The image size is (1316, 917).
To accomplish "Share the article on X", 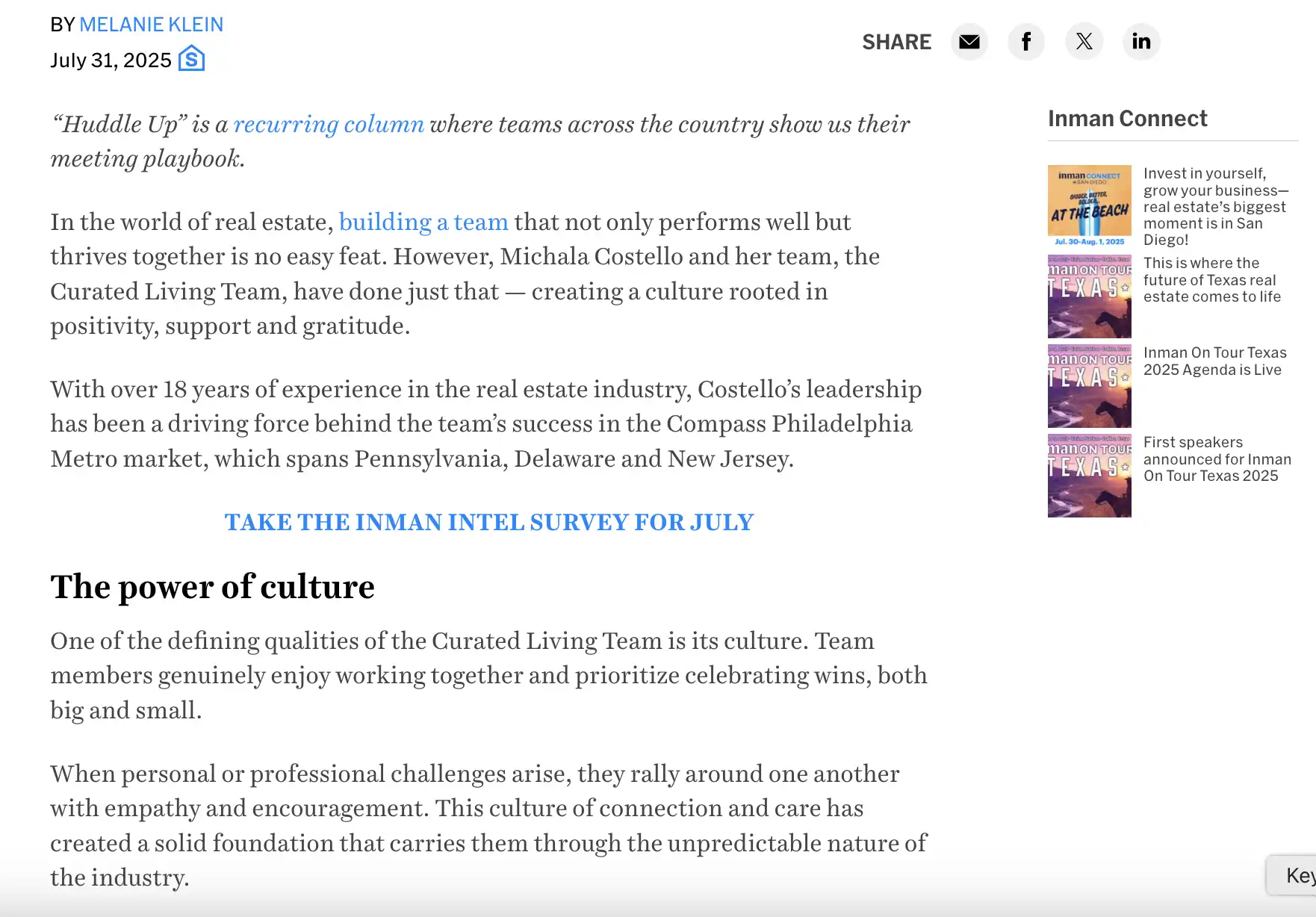I will (1084, 42).
